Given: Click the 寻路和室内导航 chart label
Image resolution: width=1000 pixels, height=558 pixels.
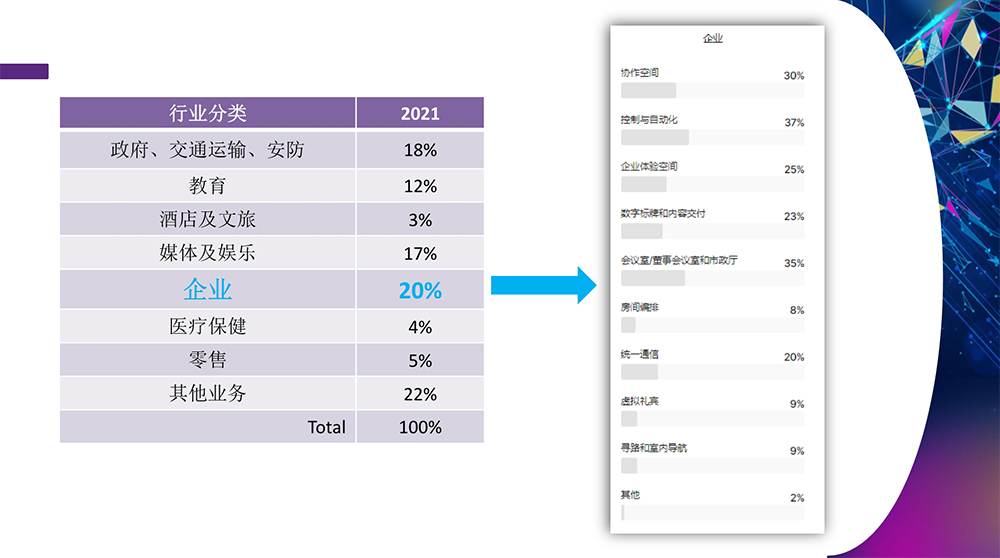Looking at the screenshot, I should click(654, 448).
